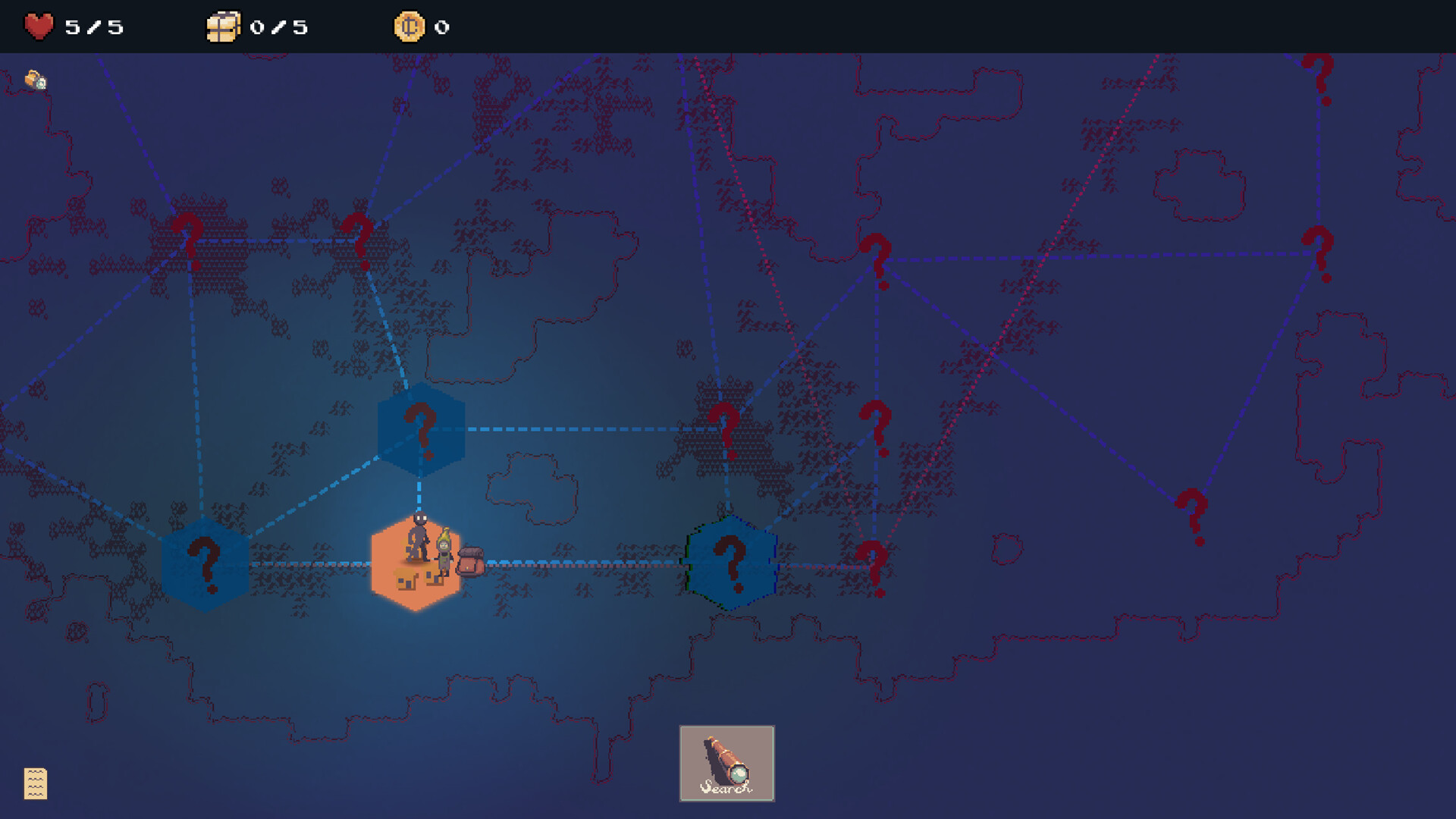This screenshot has width=1456, height=819.
Task: Select the green-outlined blue hexagon right of party
Action: [x=731, y=563]
